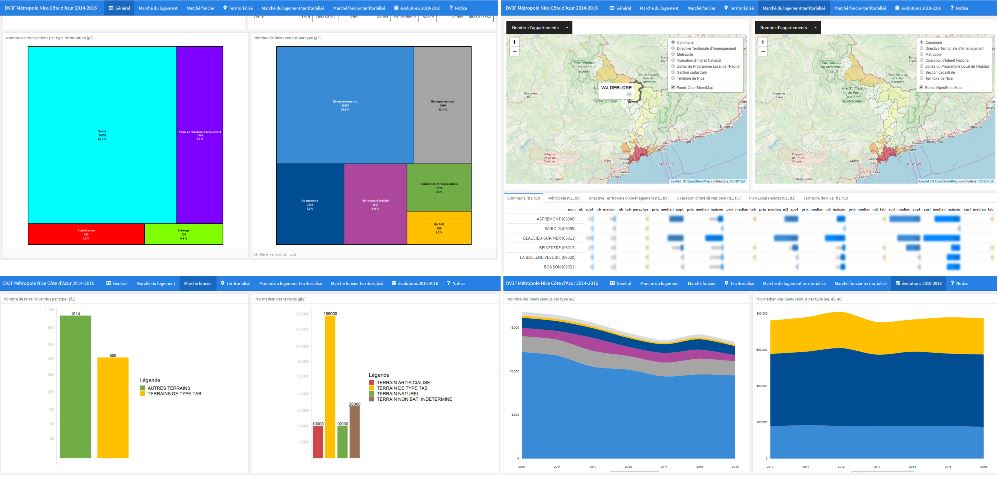The width and height of the screenshot is (998, 477).
Task: Select Commune table tab below the maps
Action: tap(524, 199)
